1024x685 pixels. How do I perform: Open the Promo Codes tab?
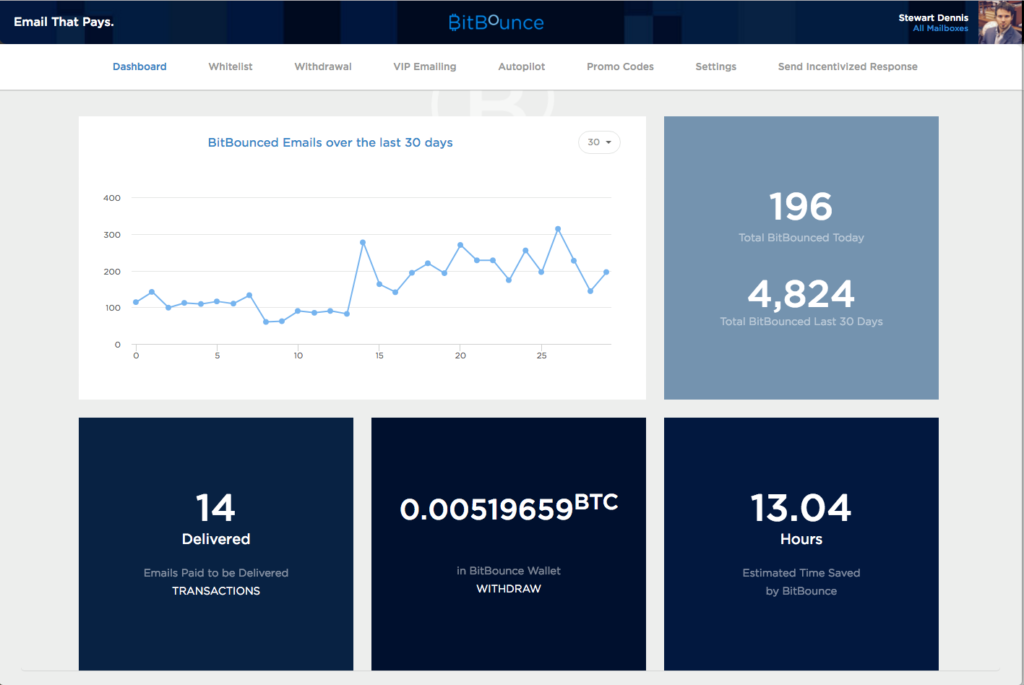click(620, 67)
